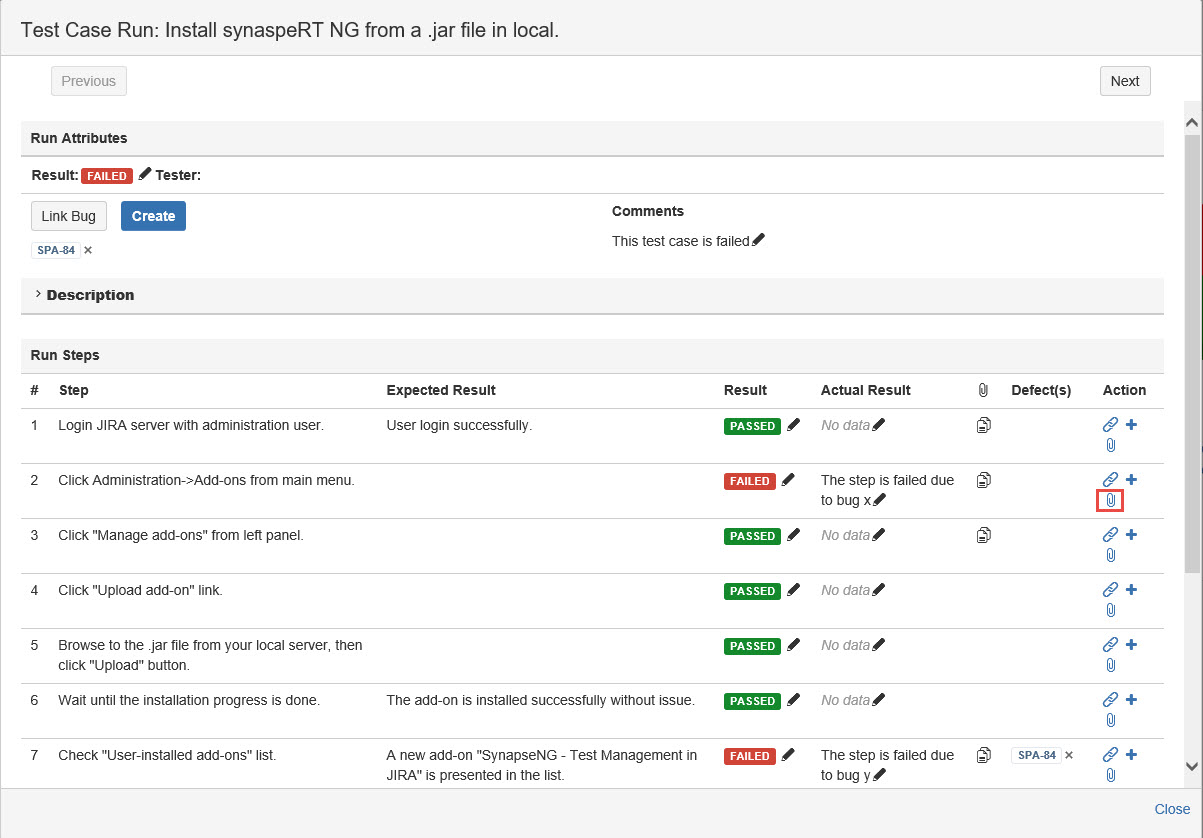1203x838 pixels.
Task: Click the blue Create button
Action: pyautogui.click(x=153, y=216)
